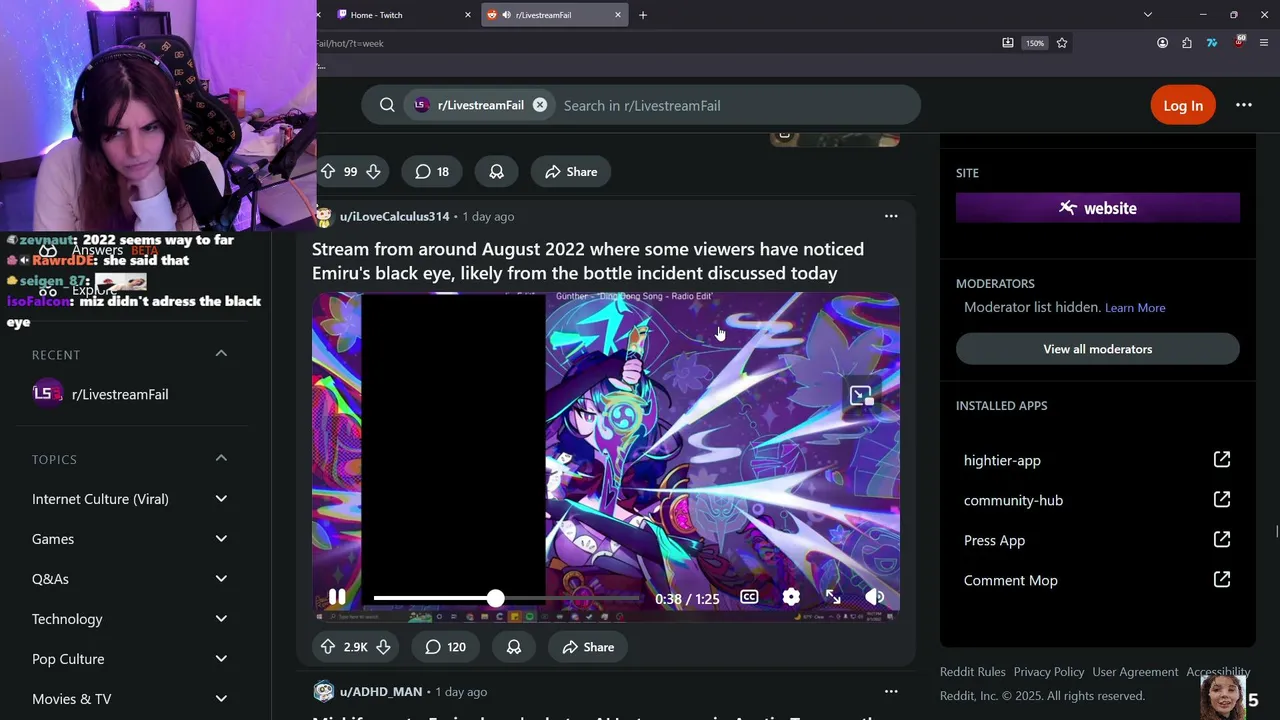Open Learn More about hidden moderators
The image size is (1280, 720).
[1135, 308]
